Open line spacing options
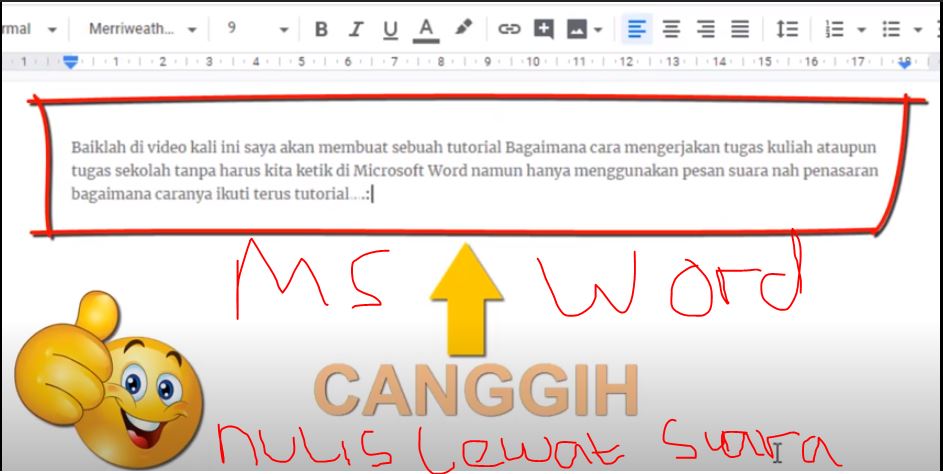Image resolution: width=943 pixels, height=474 pixels. 787,29
